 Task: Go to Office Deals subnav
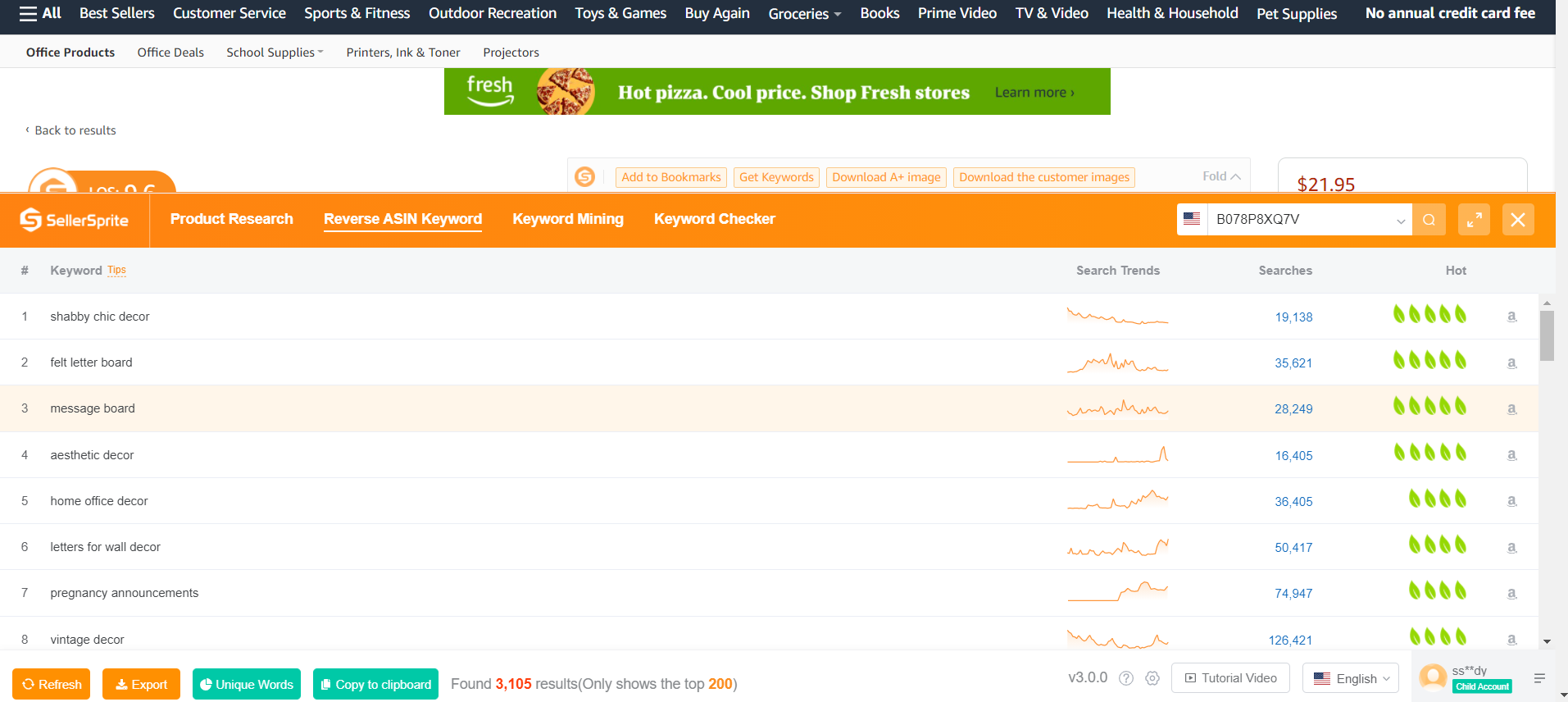click(170, 52)
